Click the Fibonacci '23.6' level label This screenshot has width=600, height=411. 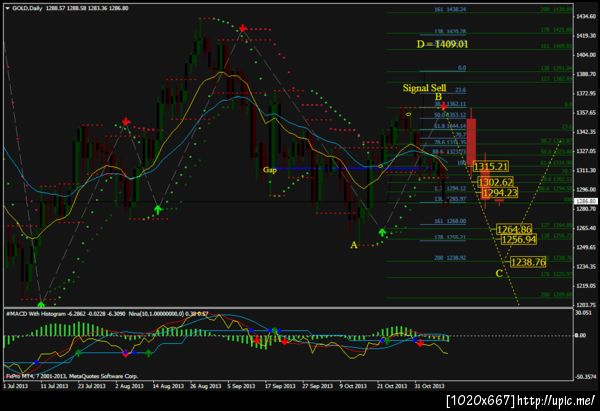click(461, 90)
